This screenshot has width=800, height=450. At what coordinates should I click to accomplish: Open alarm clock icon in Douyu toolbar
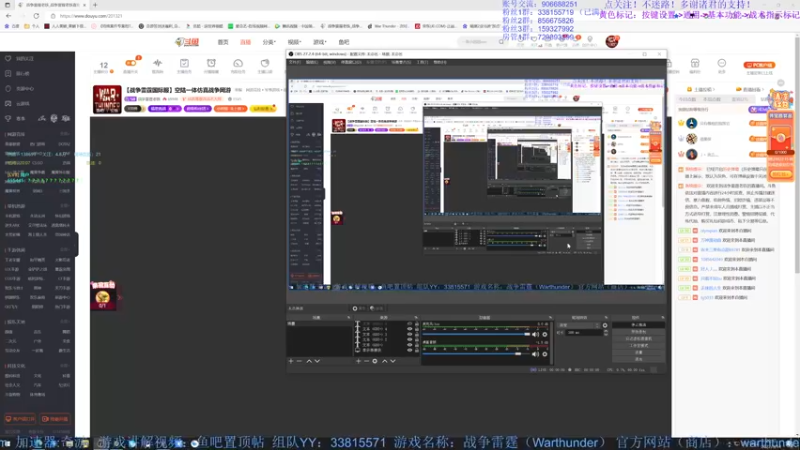(x=211, y=63)
